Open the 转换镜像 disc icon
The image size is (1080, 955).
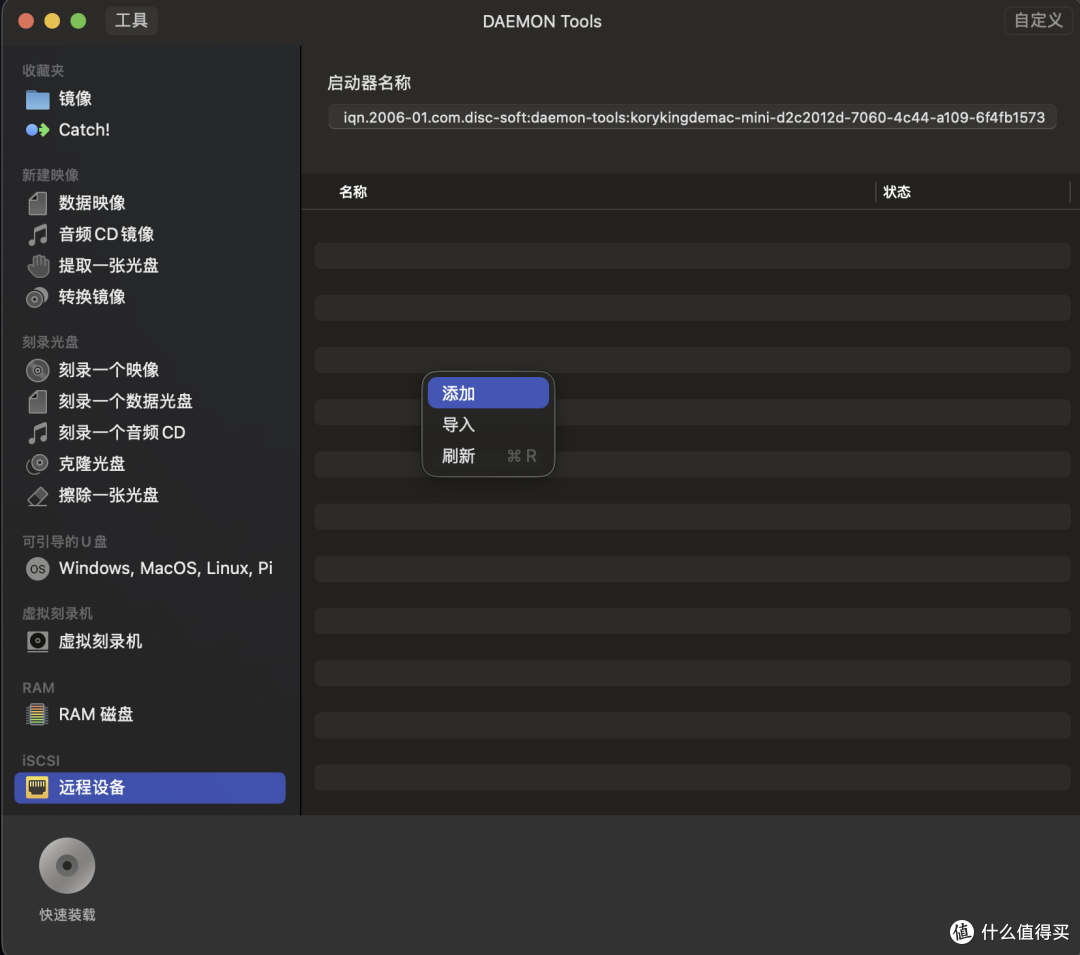pyautogui.click(x=37, y=297)
